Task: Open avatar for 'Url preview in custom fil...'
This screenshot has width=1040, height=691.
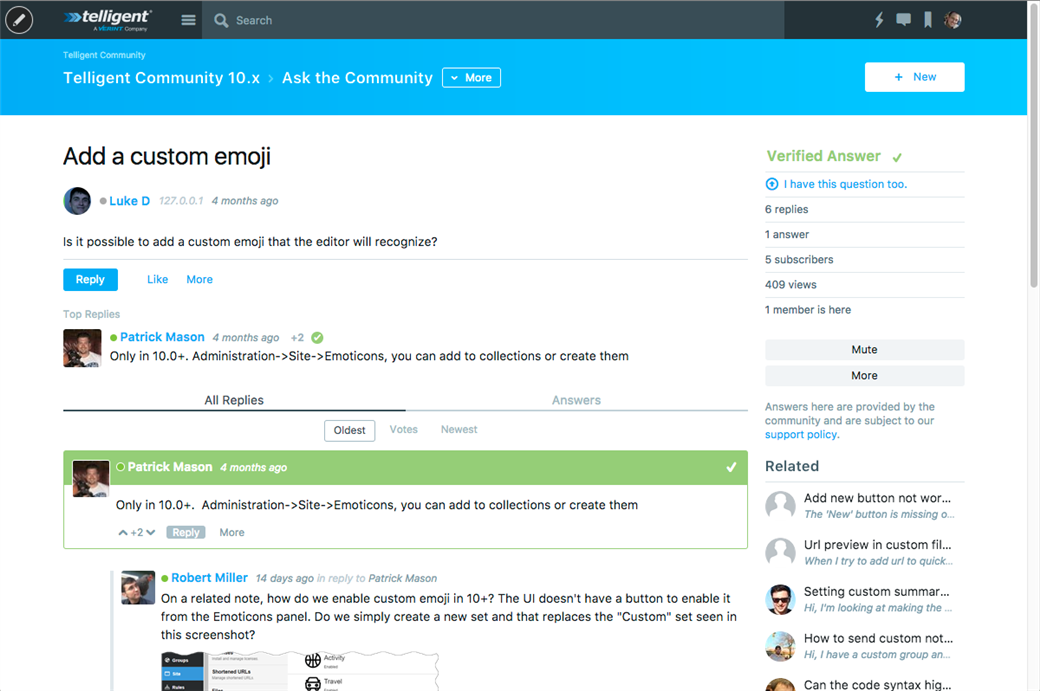Action: click(x=780, y=552)
